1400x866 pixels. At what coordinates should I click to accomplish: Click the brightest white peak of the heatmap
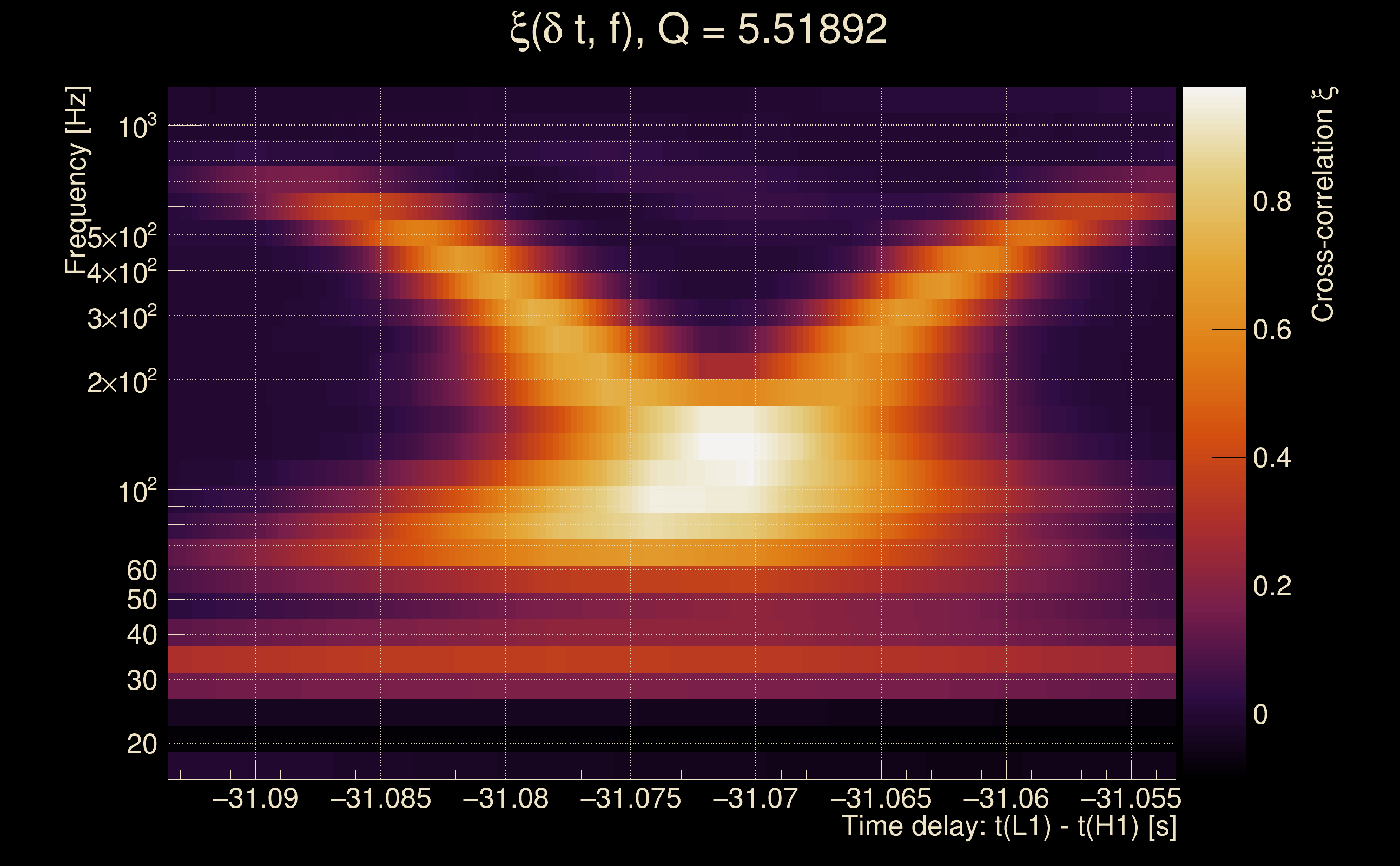[727, 445]
